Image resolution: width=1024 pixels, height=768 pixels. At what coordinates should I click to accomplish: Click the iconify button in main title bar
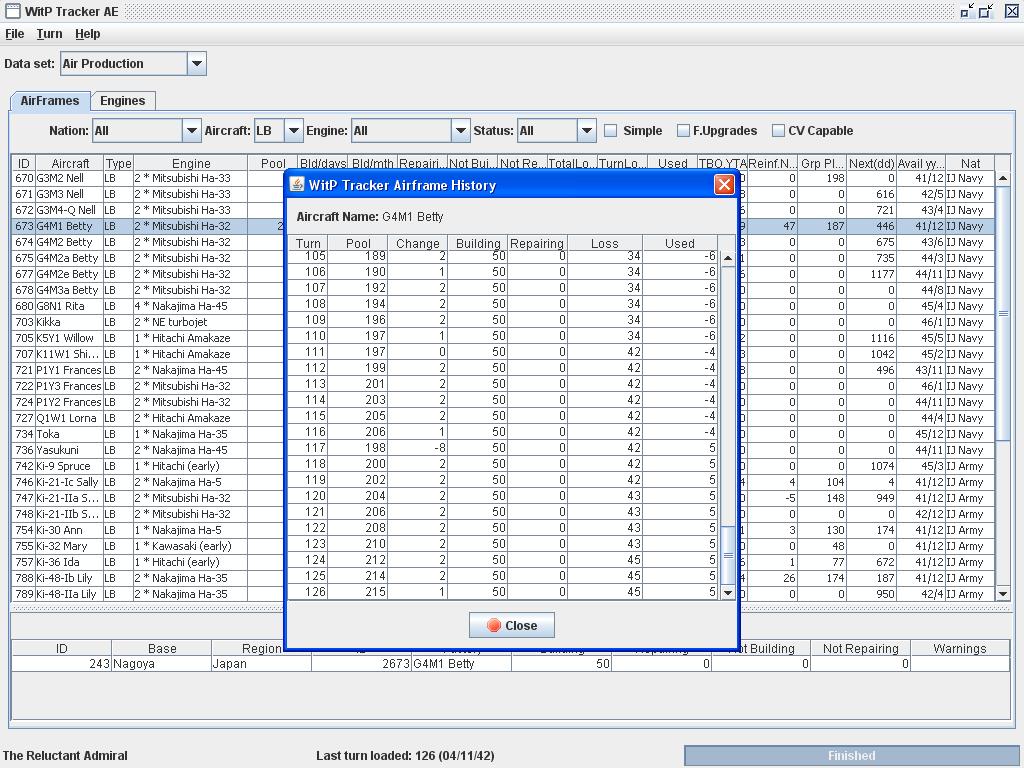click(x=967, y=10)
